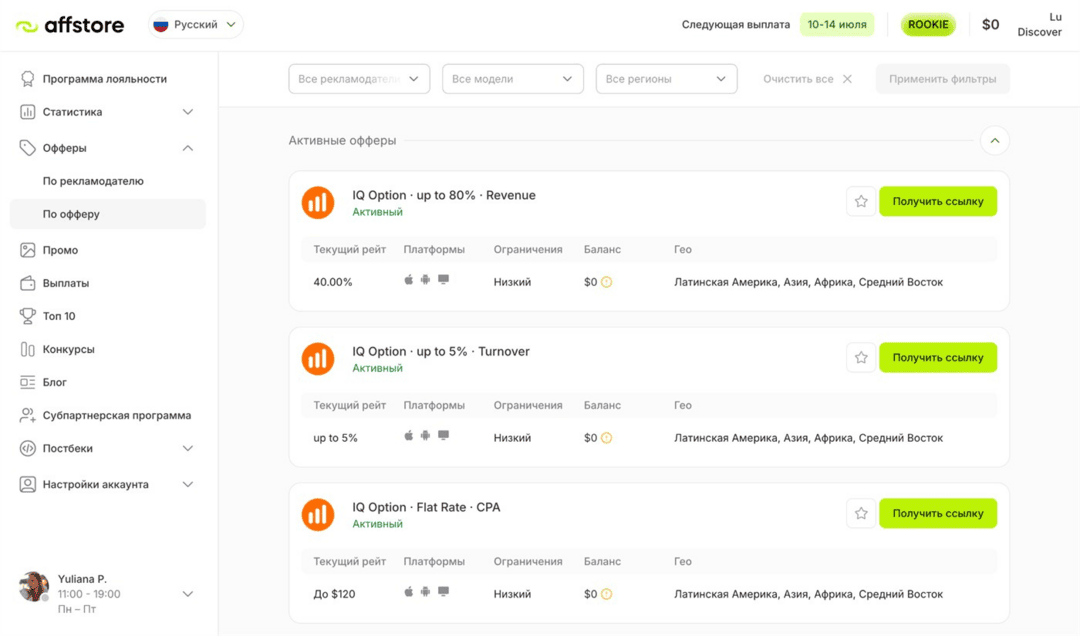This screenshot has width=1080, height=636.
Task: Expand the Yuliana P. manager panel chevron
Action: click(x=187, y=594)
